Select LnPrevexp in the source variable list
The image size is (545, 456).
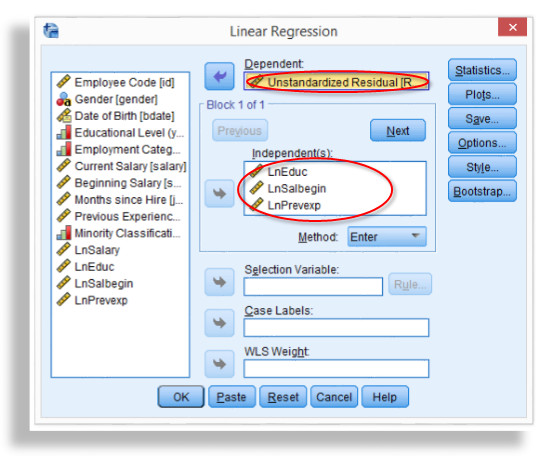(x=101, y=300)
